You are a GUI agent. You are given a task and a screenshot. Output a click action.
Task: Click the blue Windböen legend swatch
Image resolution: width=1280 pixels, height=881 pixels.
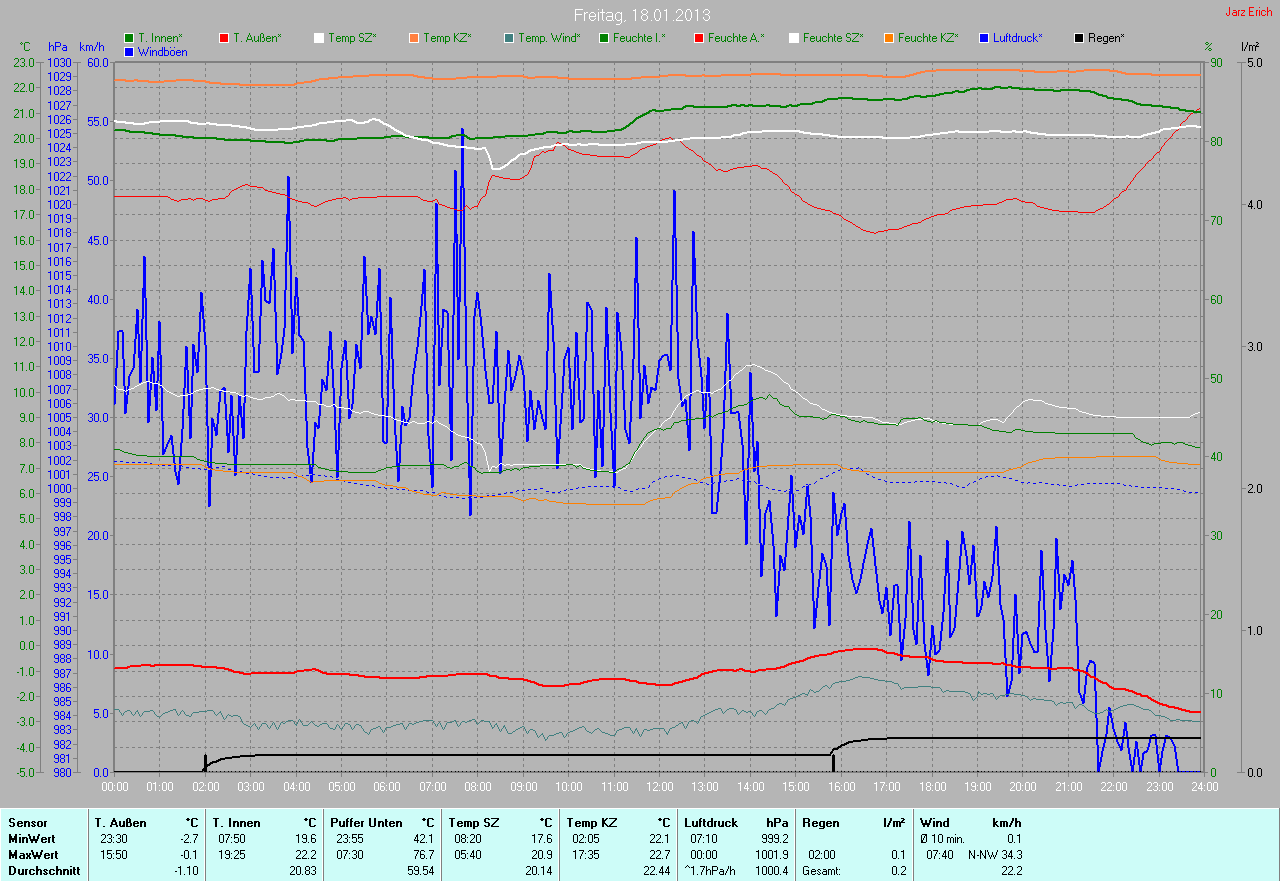pyautogui.click(x=129, y=51)
